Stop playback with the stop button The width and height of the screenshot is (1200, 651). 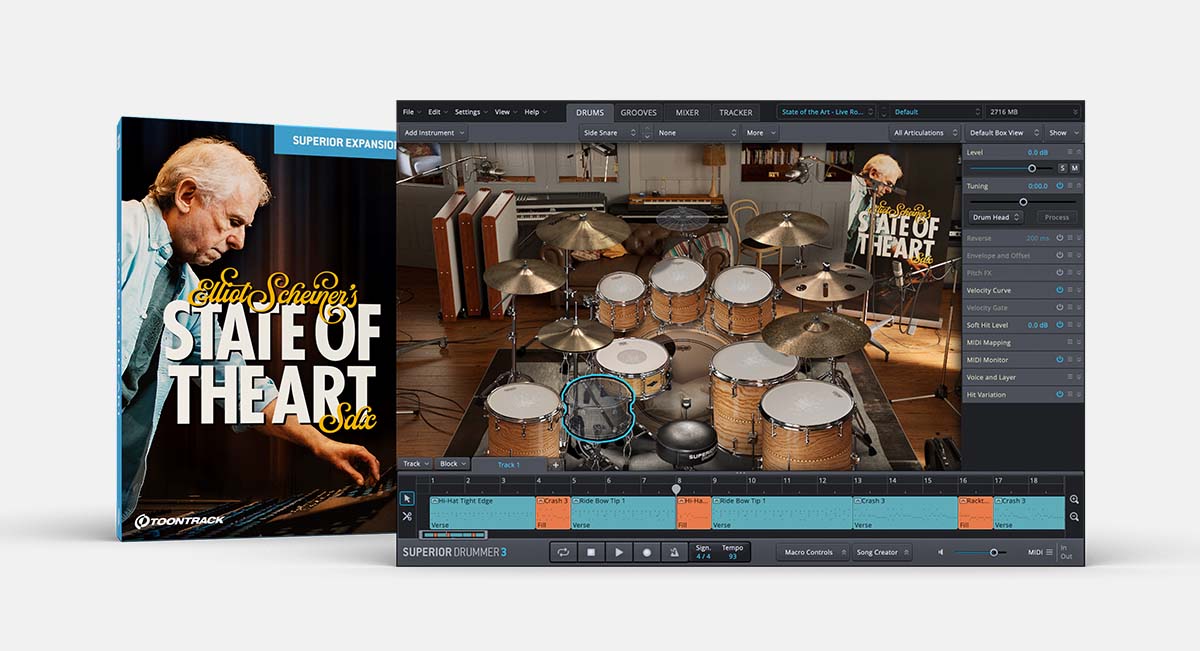coord(591,552)
